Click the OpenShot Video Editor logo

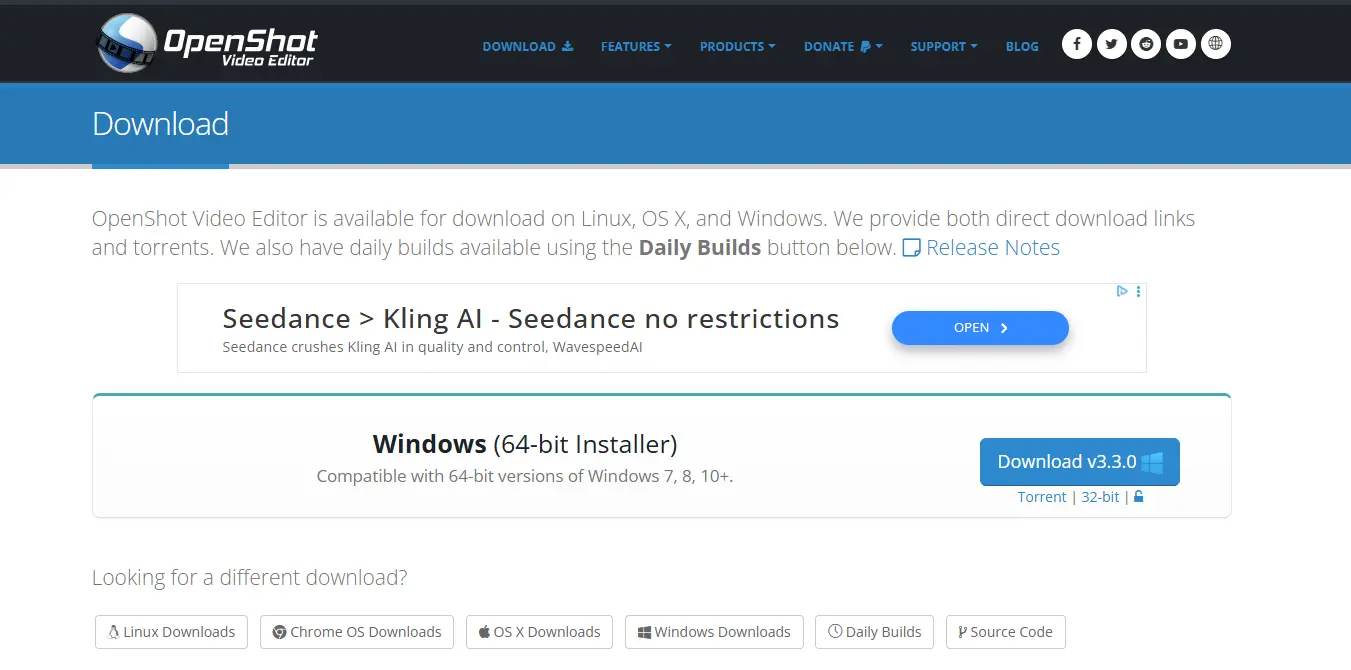coord(205,43)
